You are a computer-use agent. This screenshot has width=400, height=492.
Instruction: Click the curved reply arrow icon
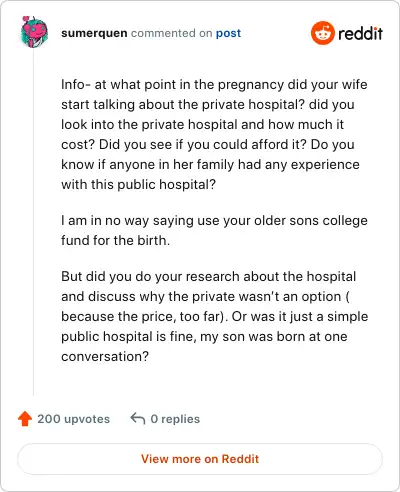(x=138, y=419)
